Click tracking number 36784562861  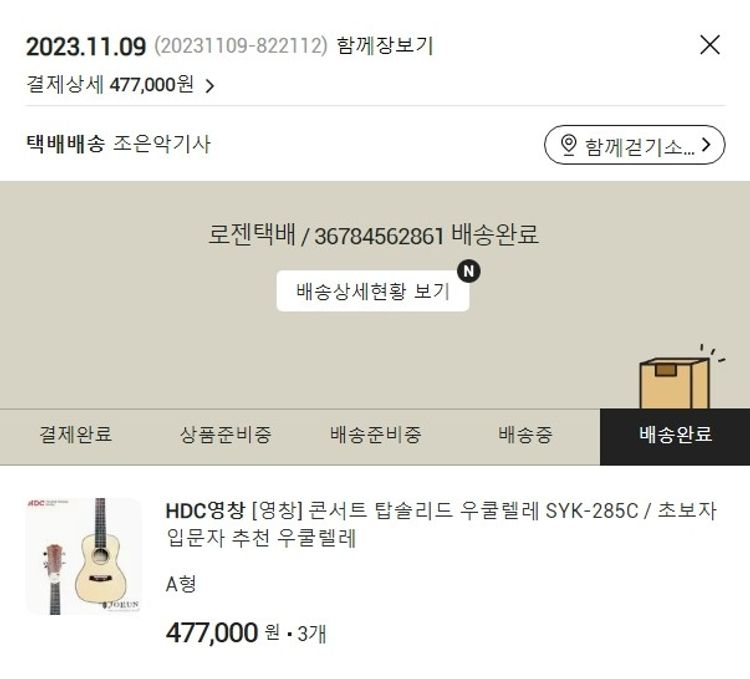pos(379,236)
